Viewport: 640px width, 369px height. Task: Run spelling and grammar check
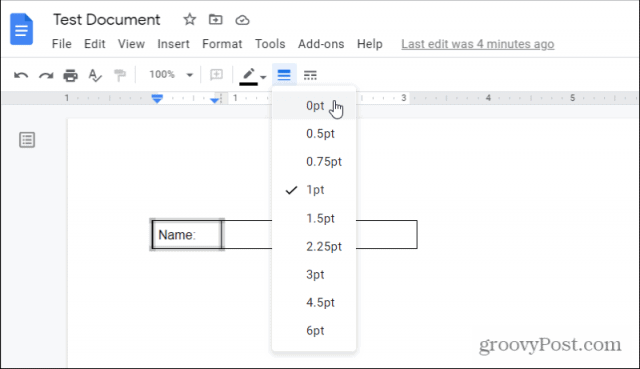[95, 75]
